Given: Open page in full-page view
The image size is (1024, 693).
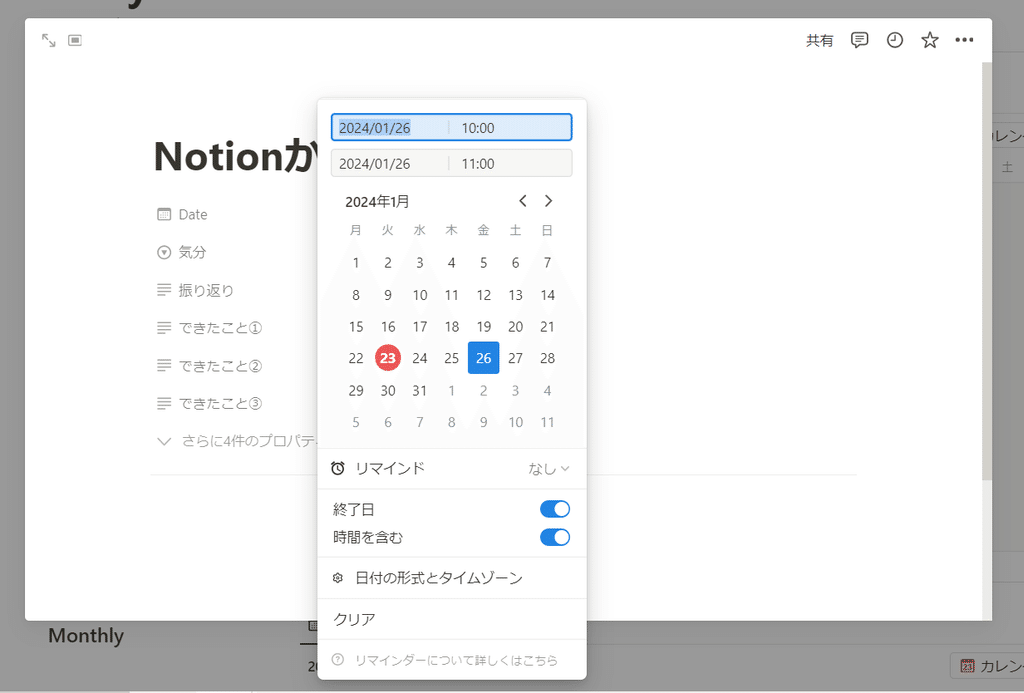Looking at the screenshot, I should (x=48, y=40).
